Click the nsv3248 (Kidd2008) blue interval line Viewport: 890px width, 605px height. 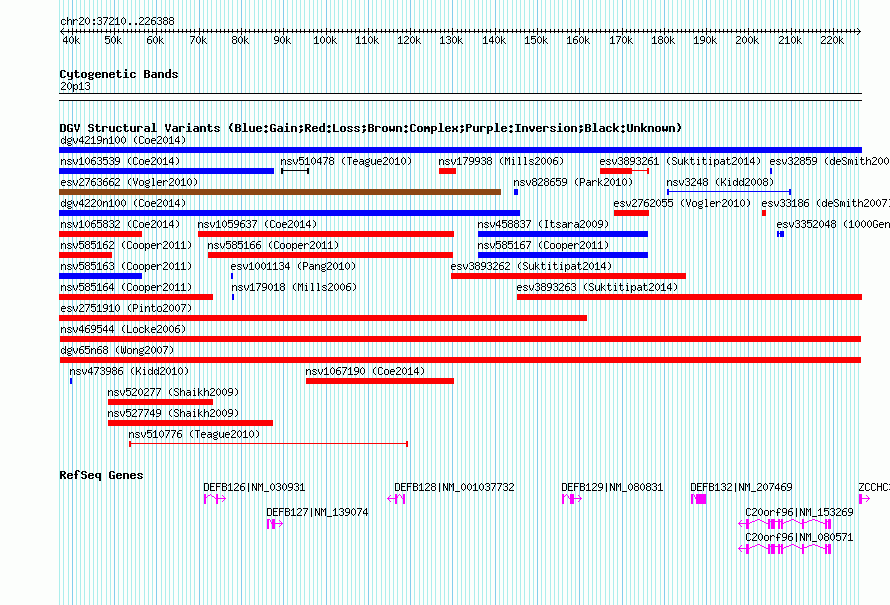point(729,192)
